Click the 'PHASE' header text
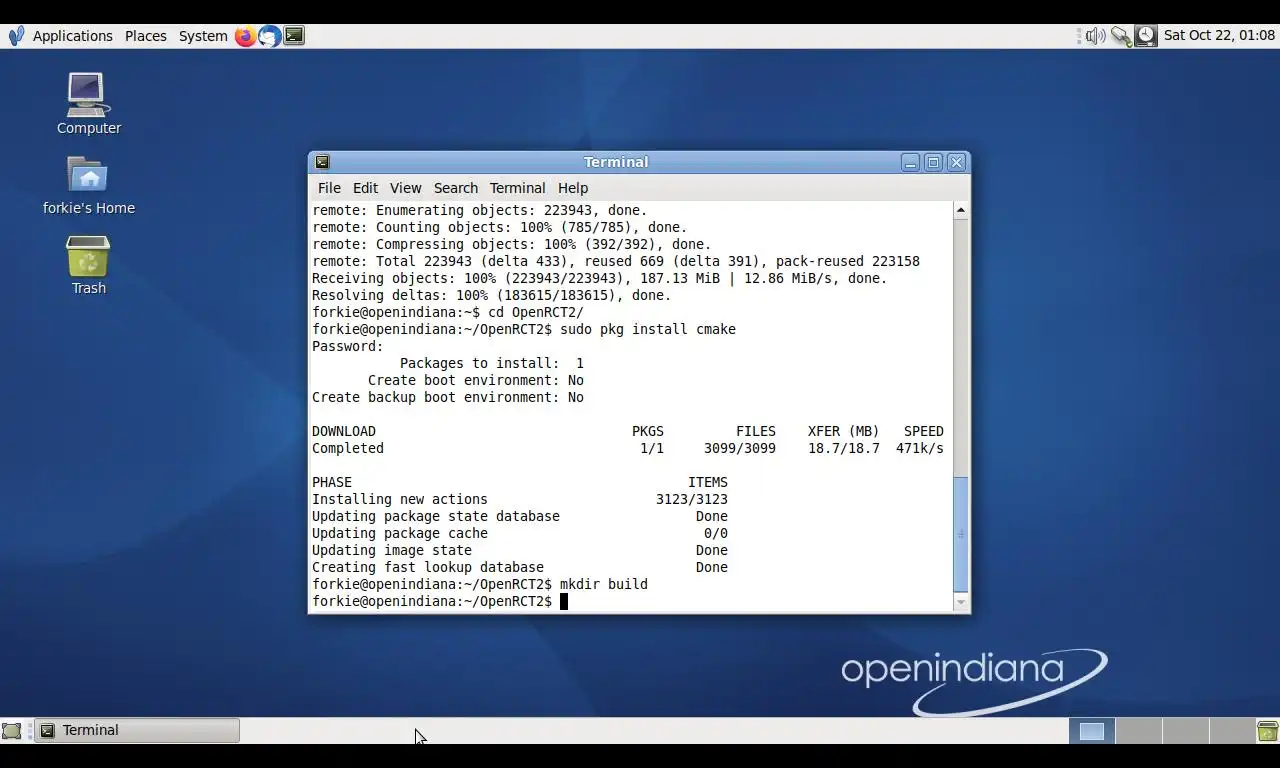The image size is (1280, 768). tap(332, 482)
